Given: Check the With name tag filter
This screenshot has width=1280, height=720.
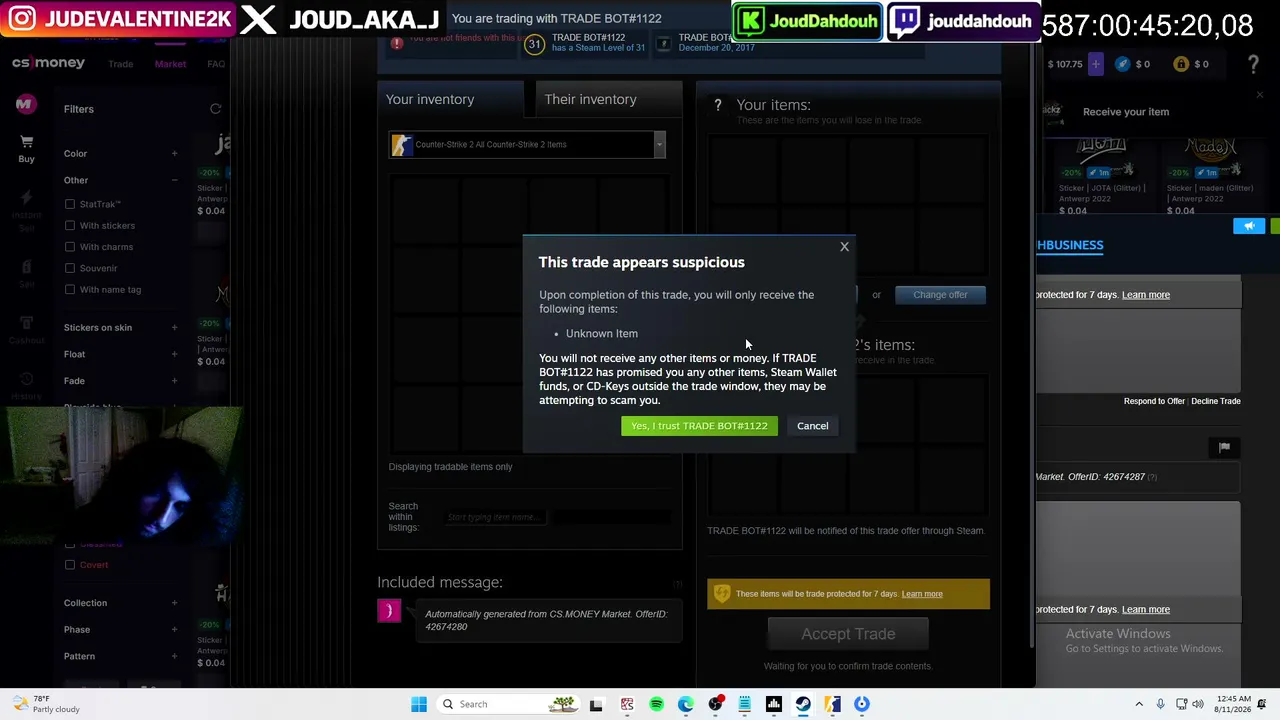Looking at the screenshot, I should pyautogui.click(x=70, y=290).
